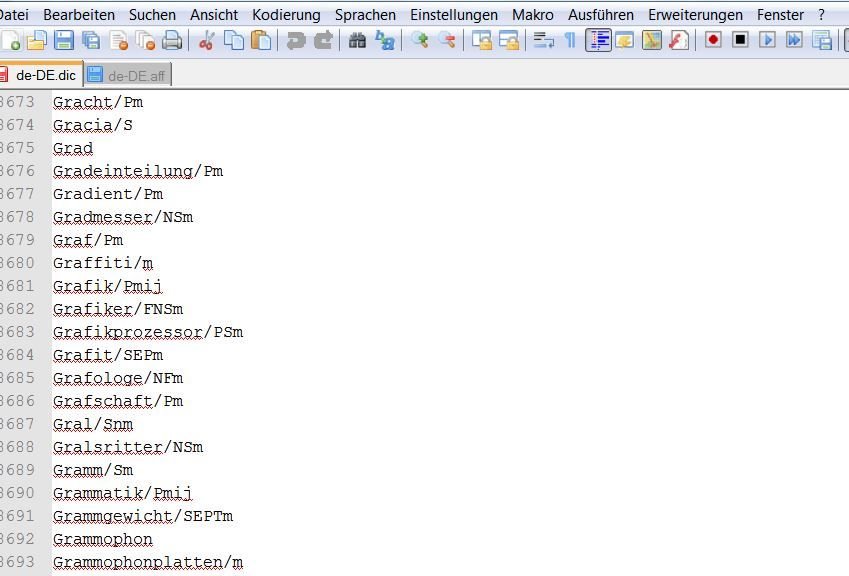Screen dimensions: 849x576
Task: Start macro recording with red circle
Action: coord(713,40)
